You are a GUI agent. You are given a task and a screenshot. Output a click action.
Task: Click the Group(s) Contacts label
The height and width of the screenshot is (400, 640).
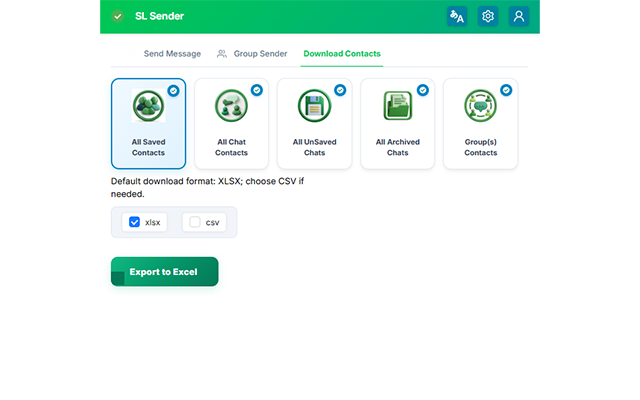480,147
